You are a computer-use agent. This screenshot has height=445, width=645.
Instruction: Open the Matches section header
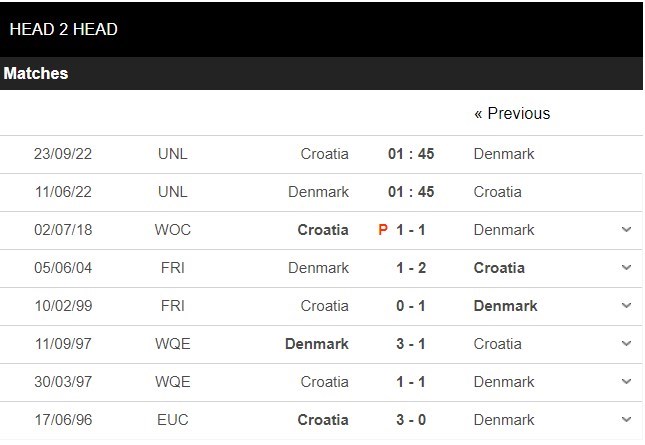321,73
